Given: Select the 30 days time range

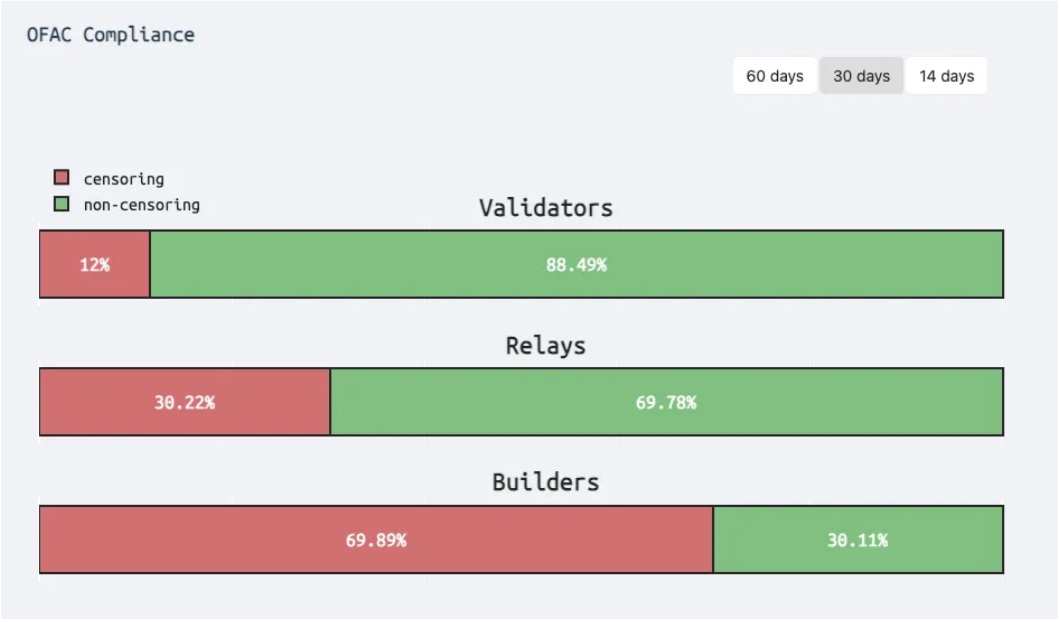Looking at the screenshot, I should tap(861, 76).
